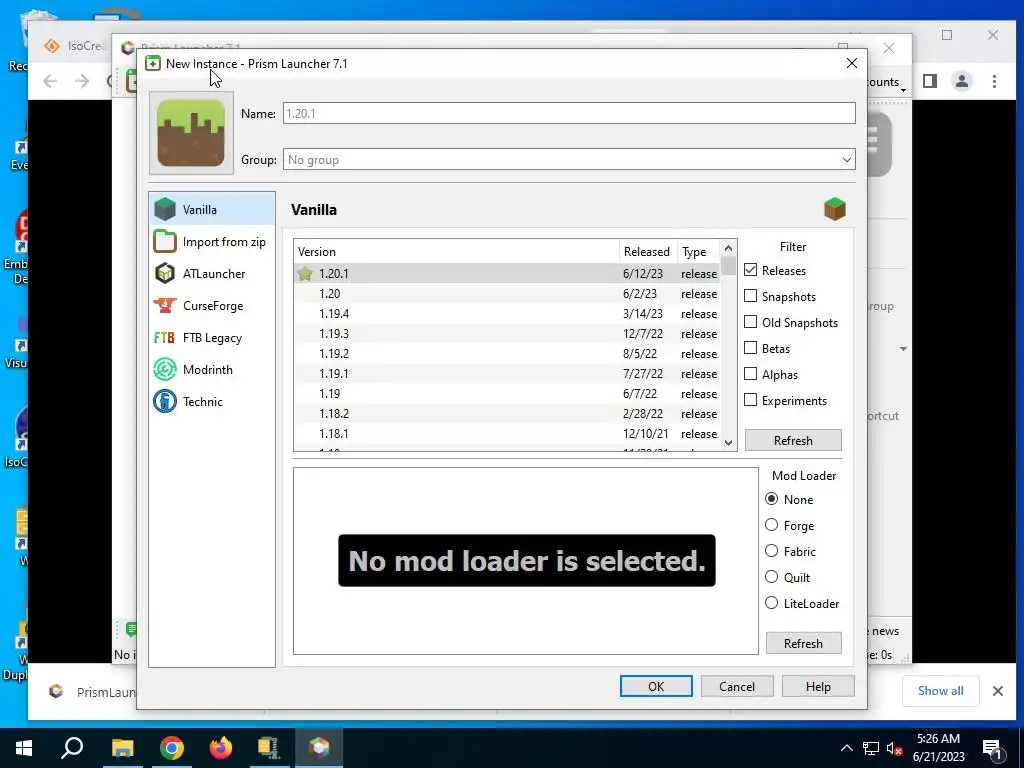Check the Betas filter
1024x768 pixels.
(x=750, y=349)
